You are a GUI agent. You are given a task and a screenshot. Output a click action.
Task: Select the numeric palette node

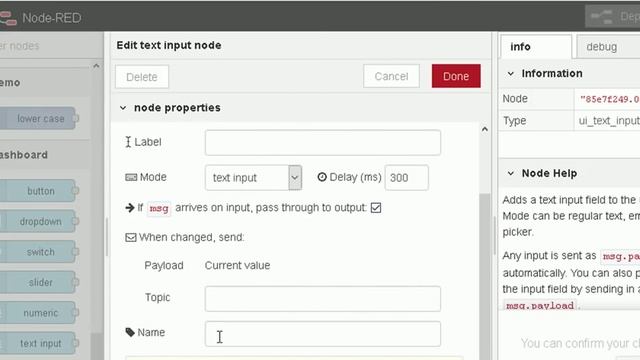pos(39,313)
